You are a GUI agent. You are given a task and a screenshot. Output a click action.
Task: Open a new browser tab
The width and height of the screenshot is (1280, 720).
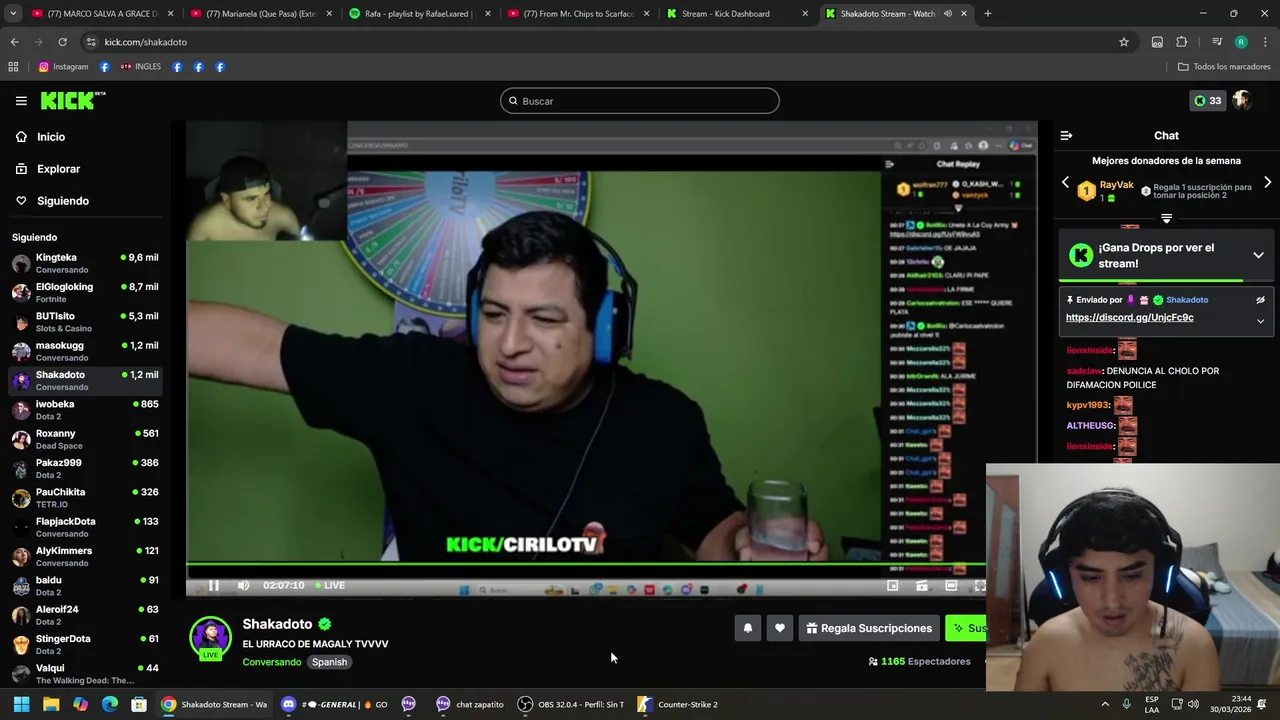[987, 14]
